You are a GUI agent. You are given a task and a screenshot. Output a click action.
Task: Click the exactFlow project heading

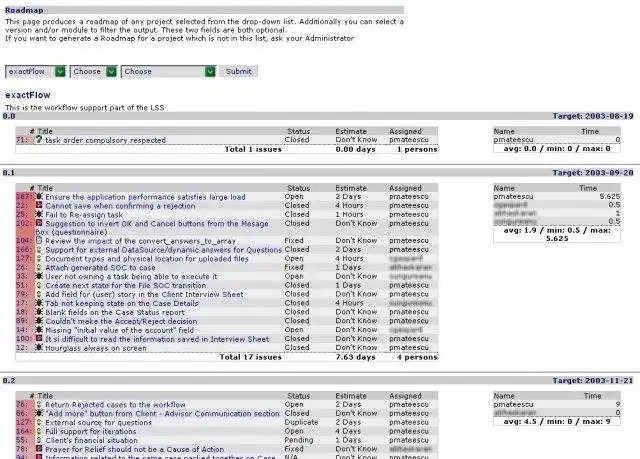click(x=28, y=95)
